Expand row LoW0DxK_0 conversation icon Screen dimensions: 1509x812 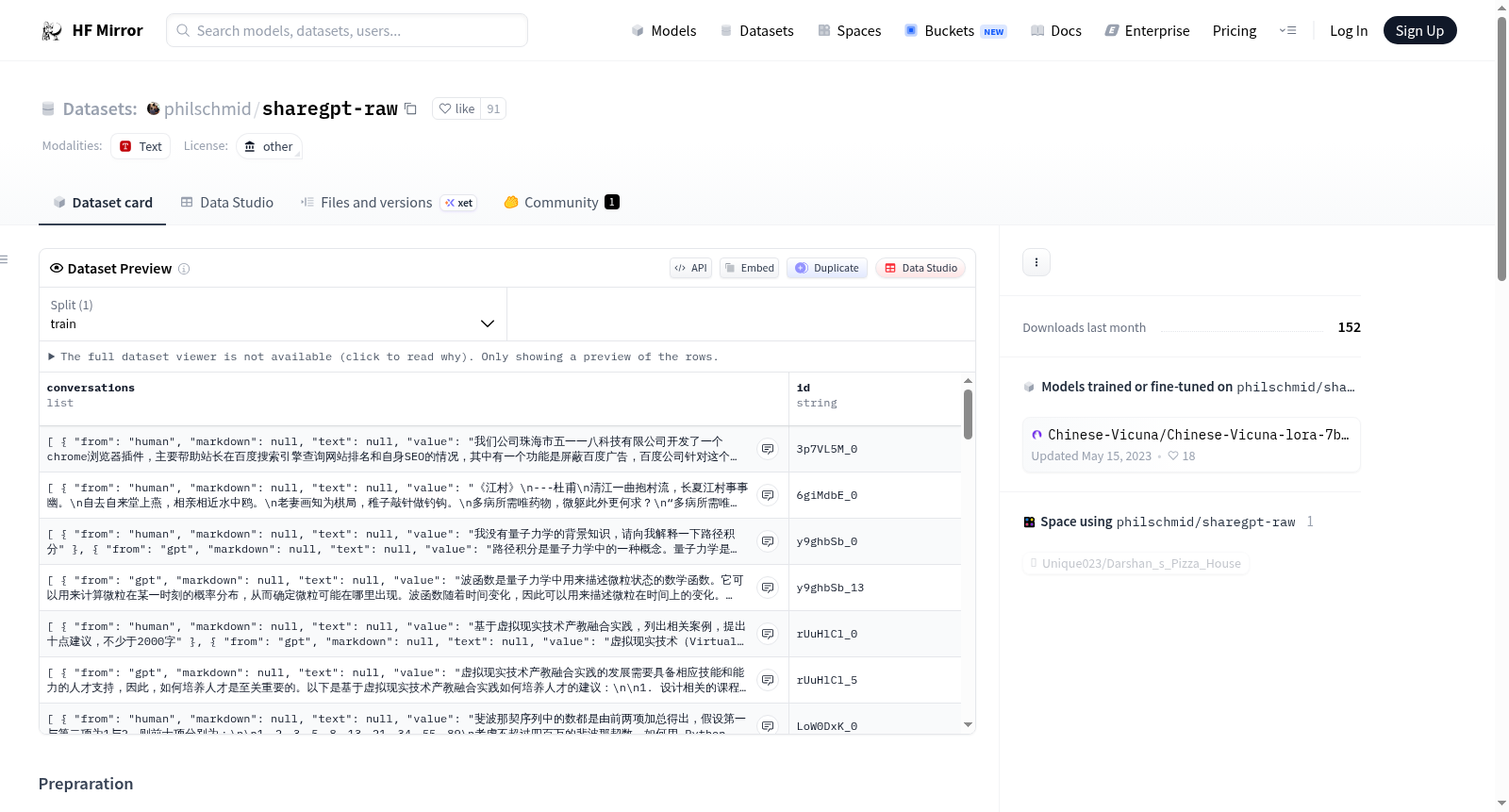click(768, 725)
